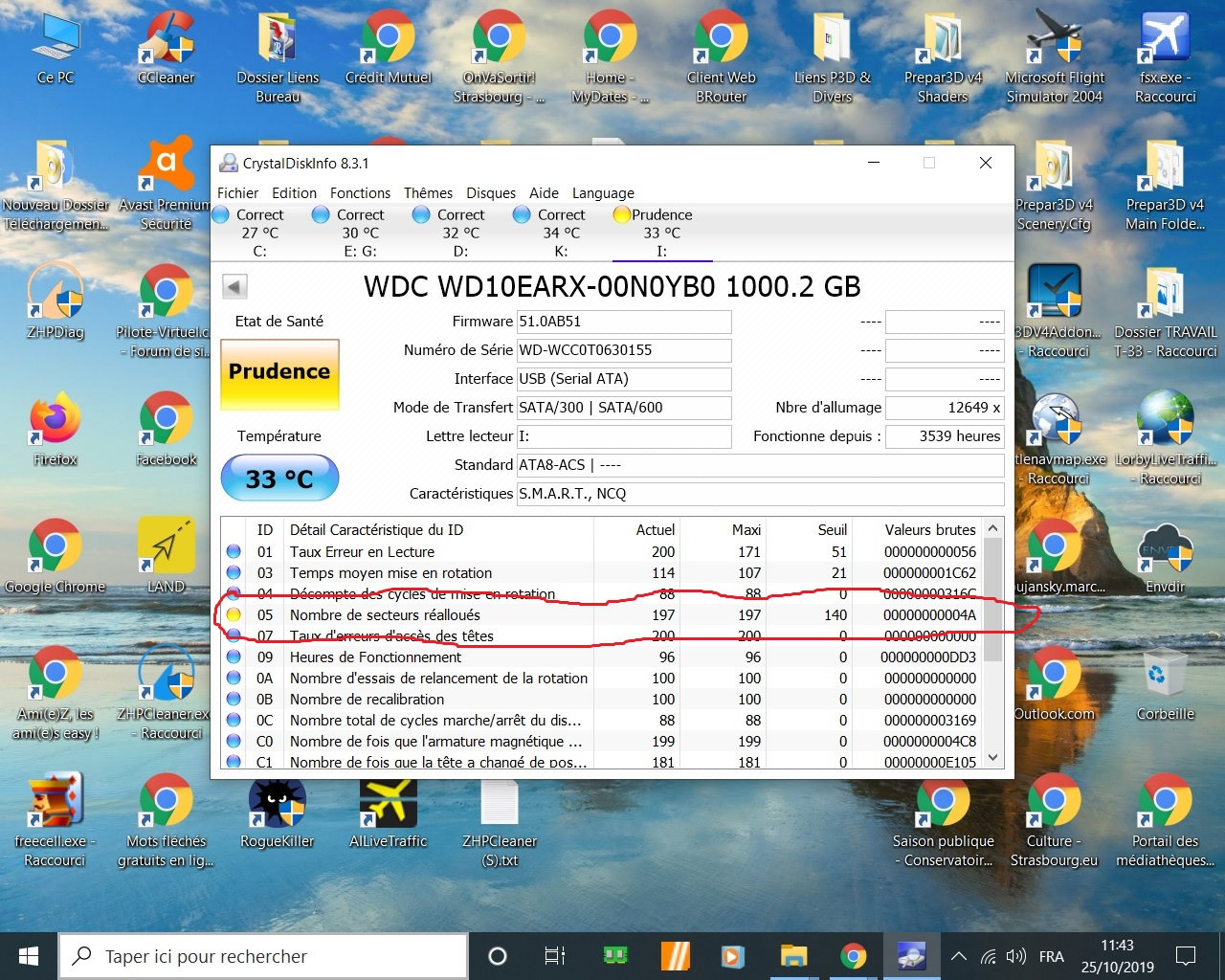Open Avast Premium Sécurité icon

pos(167,185)
